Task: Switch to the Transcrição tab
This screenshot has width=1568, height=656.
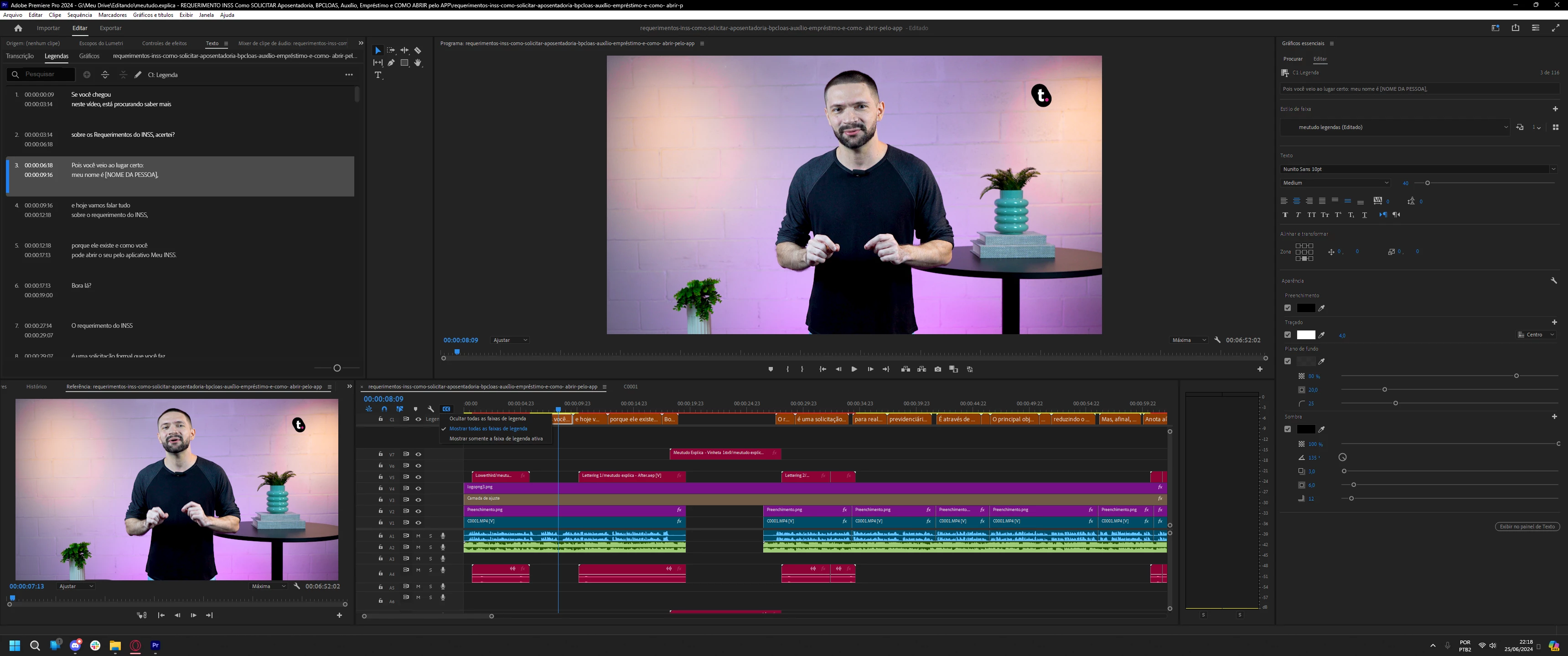Action: pyautogui.click(x=20, y=56)
